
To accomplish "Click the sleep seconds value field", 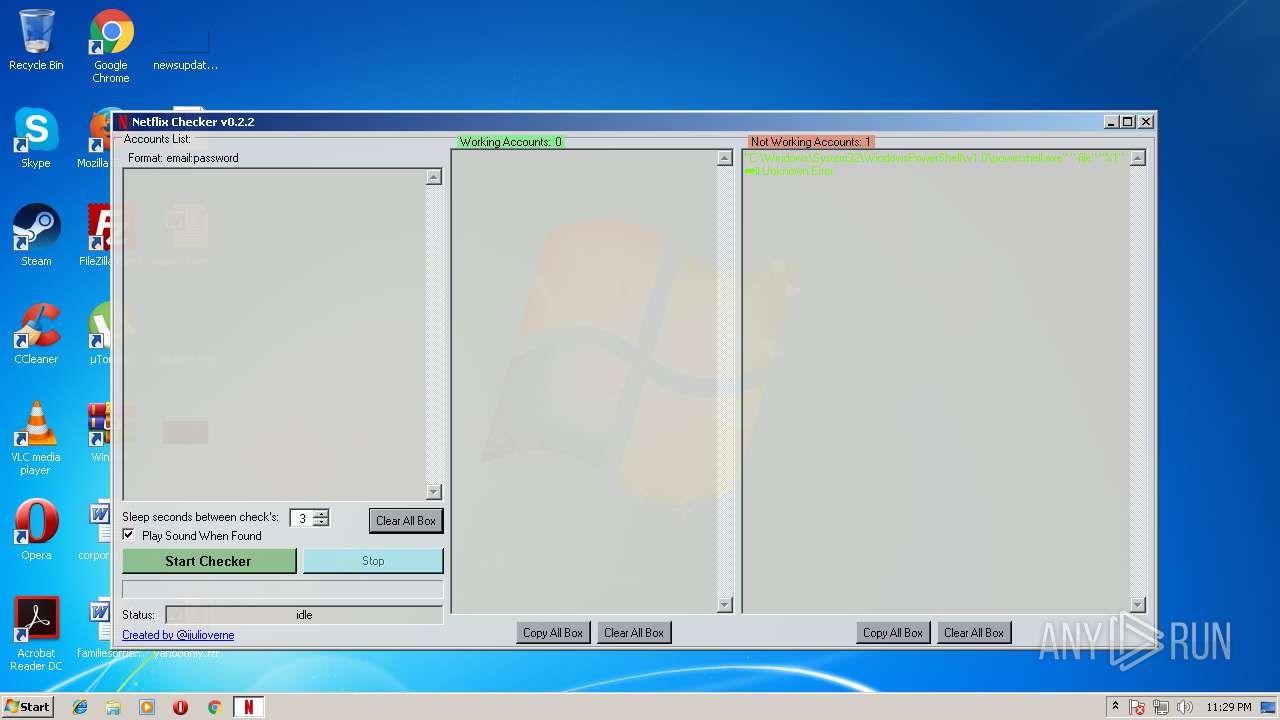I will (301, 518).
